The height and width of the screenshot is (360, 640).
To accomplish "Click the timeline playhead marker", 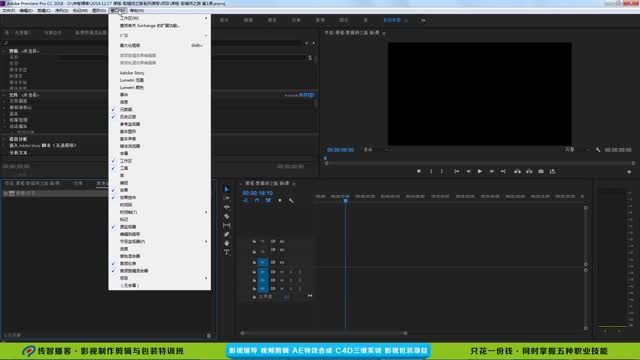I will (345, 200).
